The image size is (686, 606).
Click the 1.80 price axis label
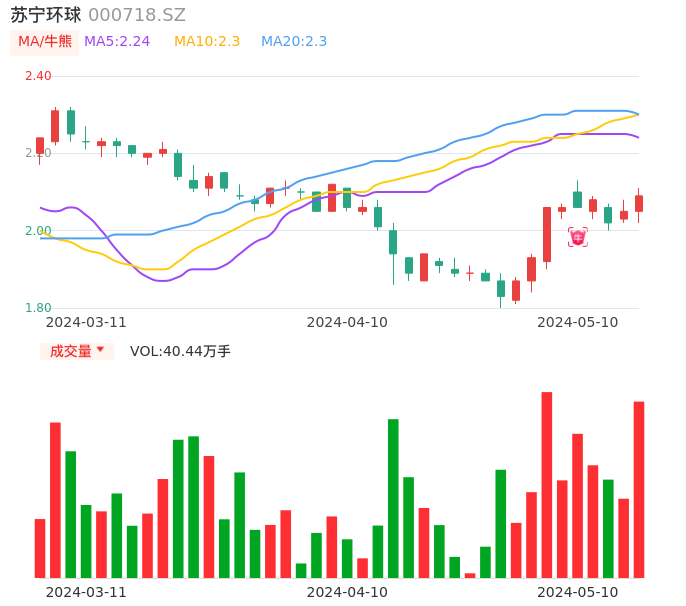tap(38, 308)
